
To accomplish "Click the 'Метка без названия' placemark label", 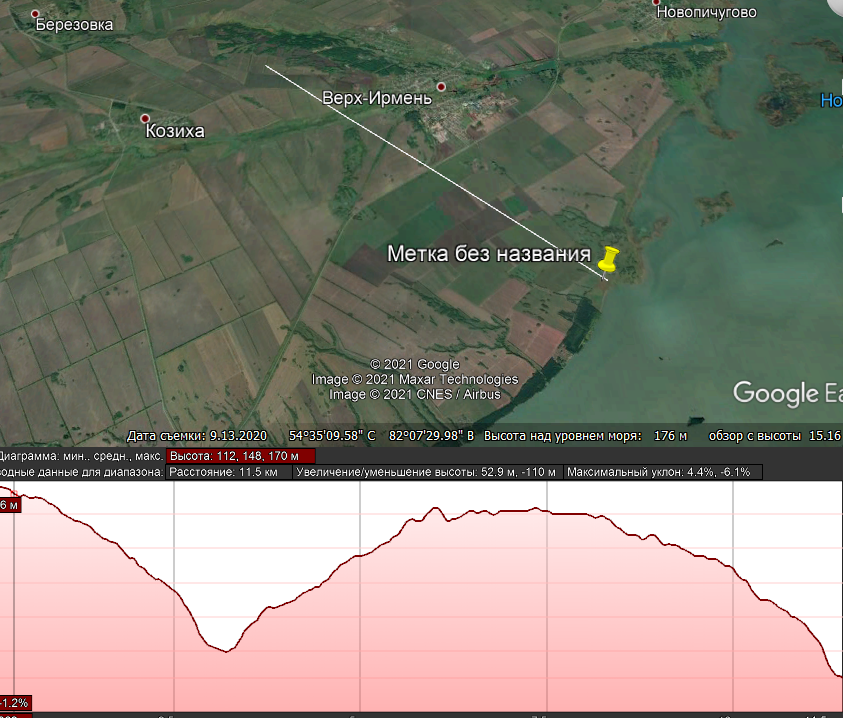I will pyautogui.click(x=489, y=254).
